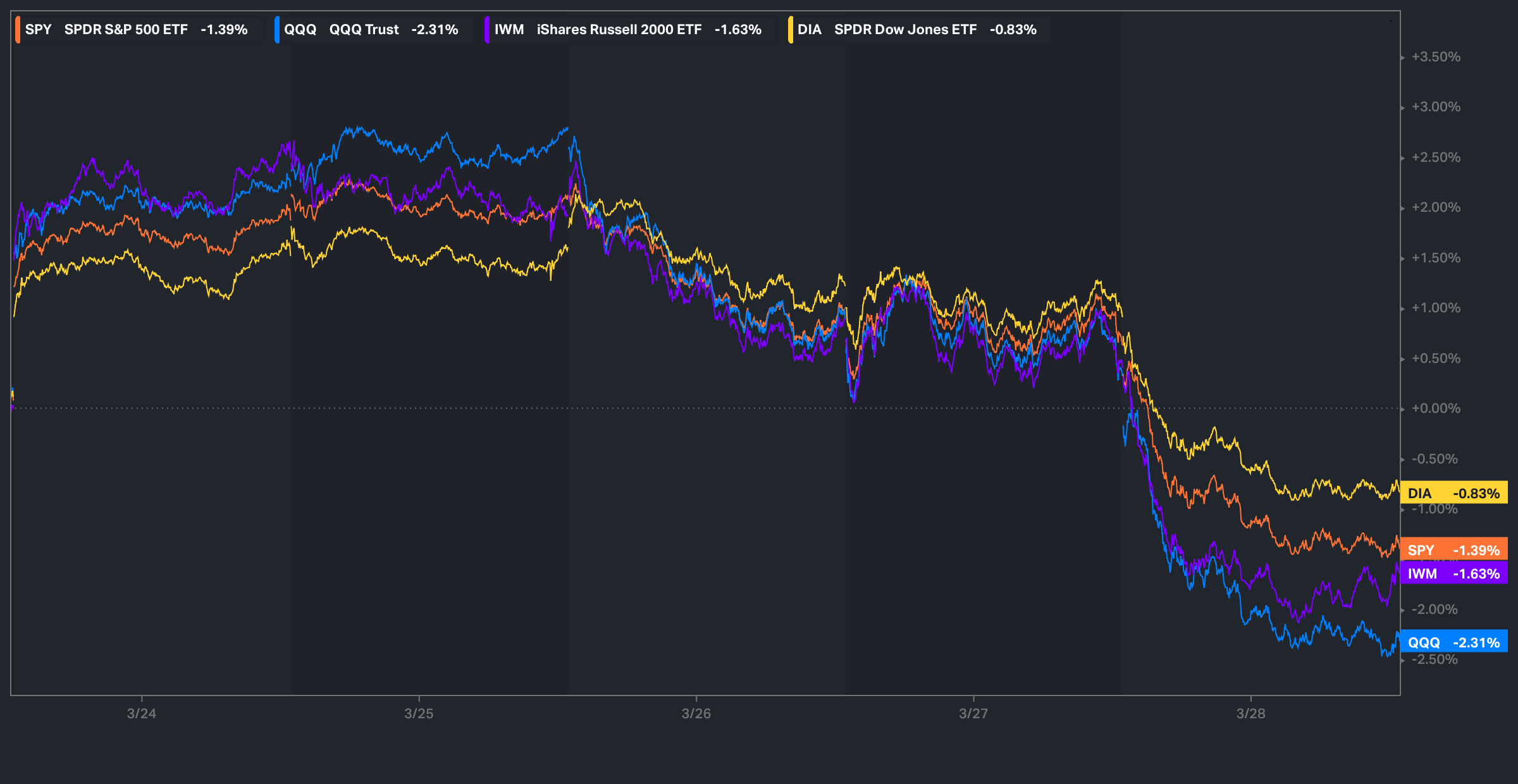Image resolution: width=1518 pixels, height=784 pixels.
Task: Click the yellow DIA color bar in legend
Action: pos(791,30)
